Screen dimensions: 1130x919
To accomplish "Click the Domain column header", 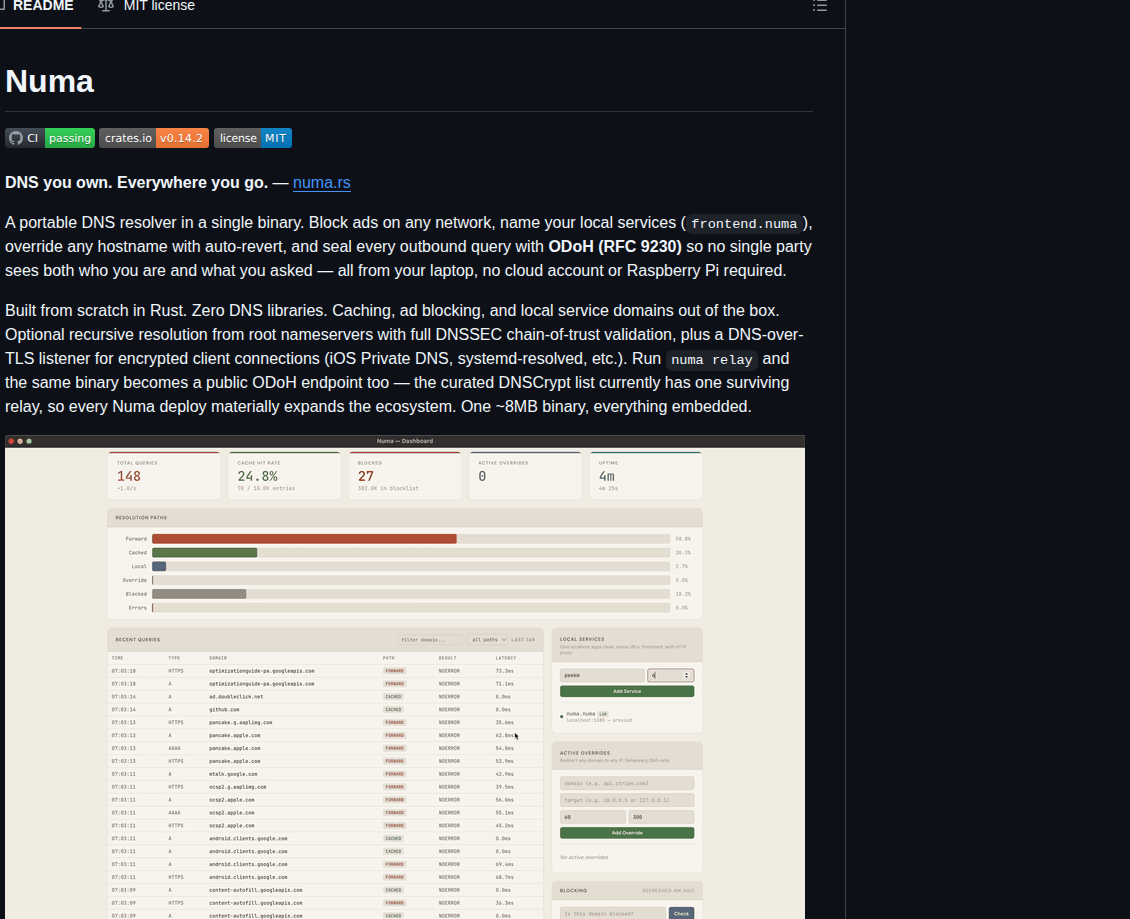I will point(218,658).
